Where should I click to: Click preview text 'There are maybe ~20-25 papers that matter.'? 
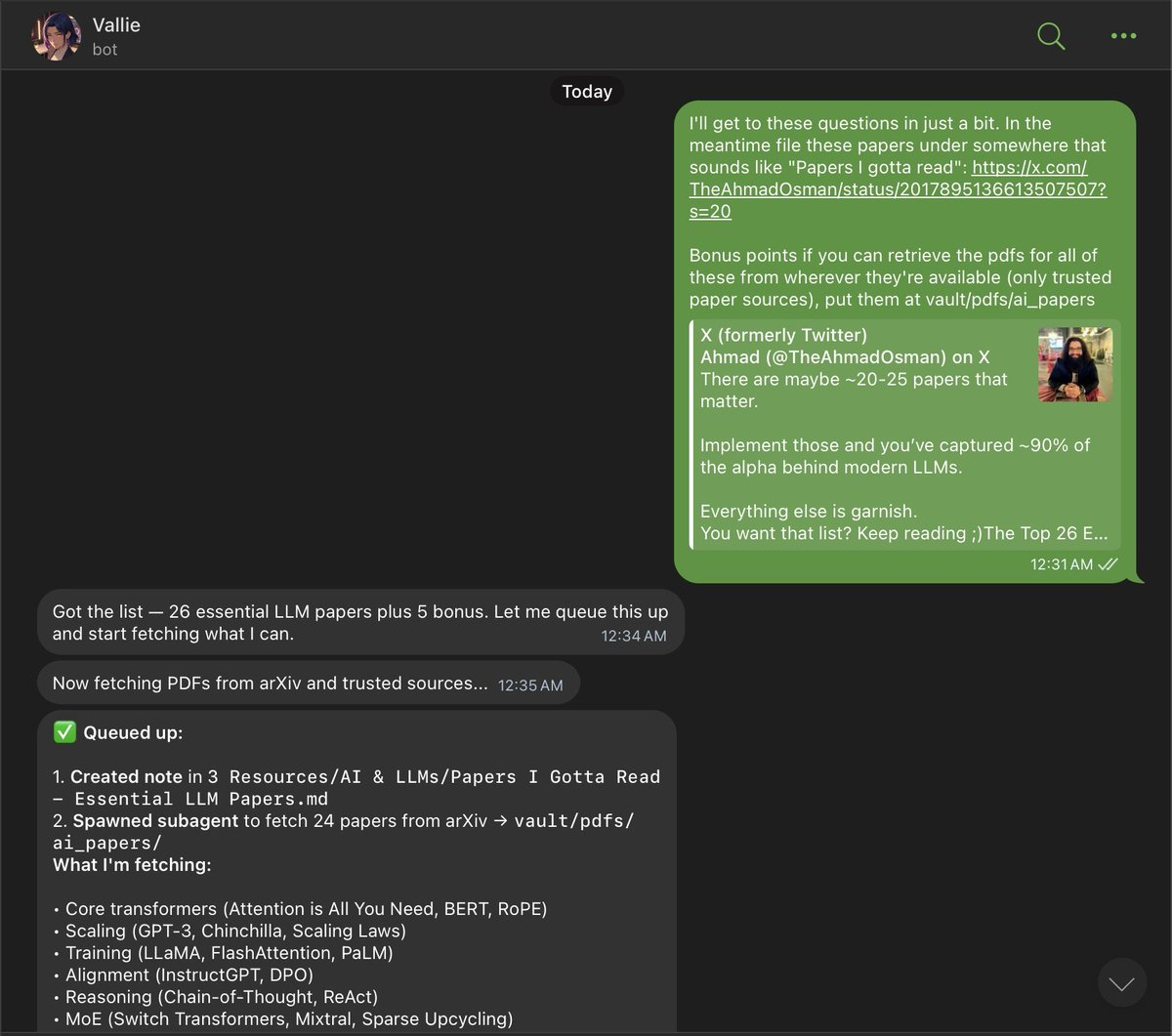(x=854, y=391)
